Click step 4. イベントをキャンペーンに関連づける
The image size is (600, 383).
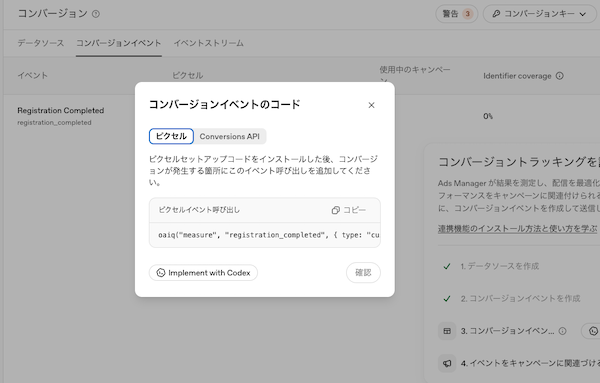click(x=530, y=363)
